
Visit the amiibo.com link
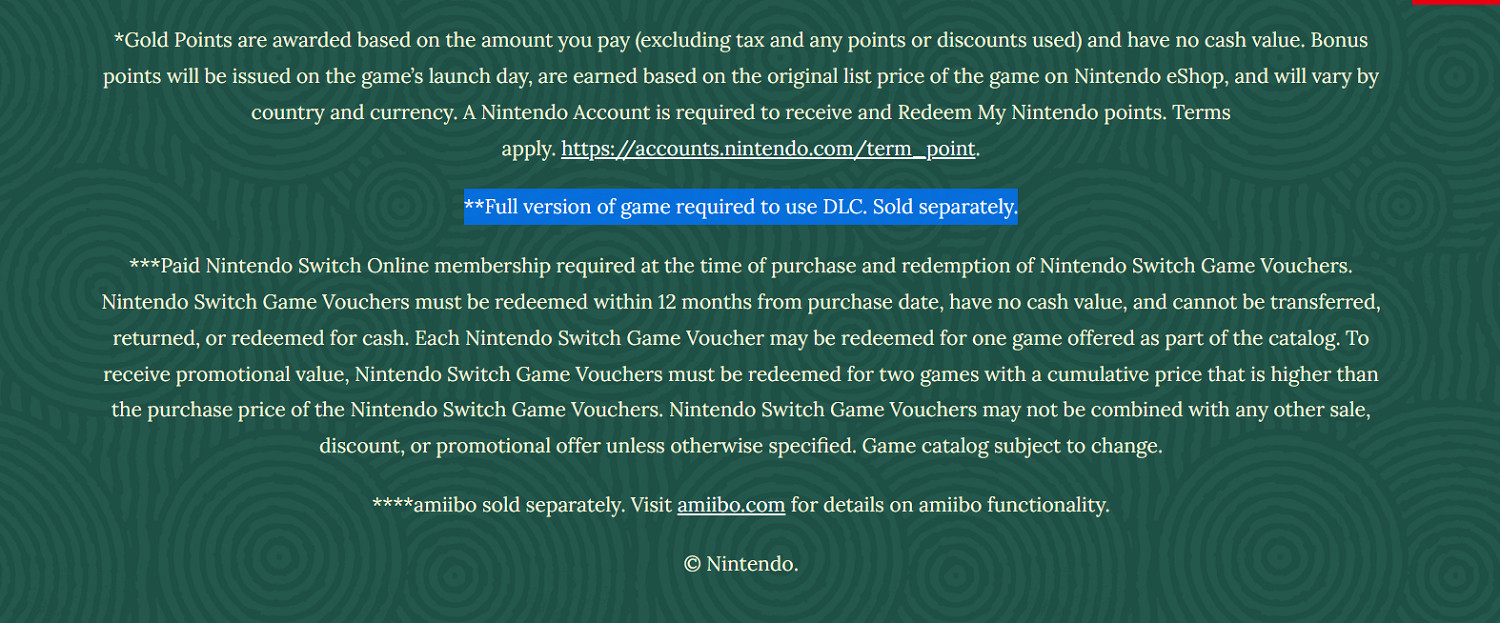pyautogui.click(x=730, y=505)
